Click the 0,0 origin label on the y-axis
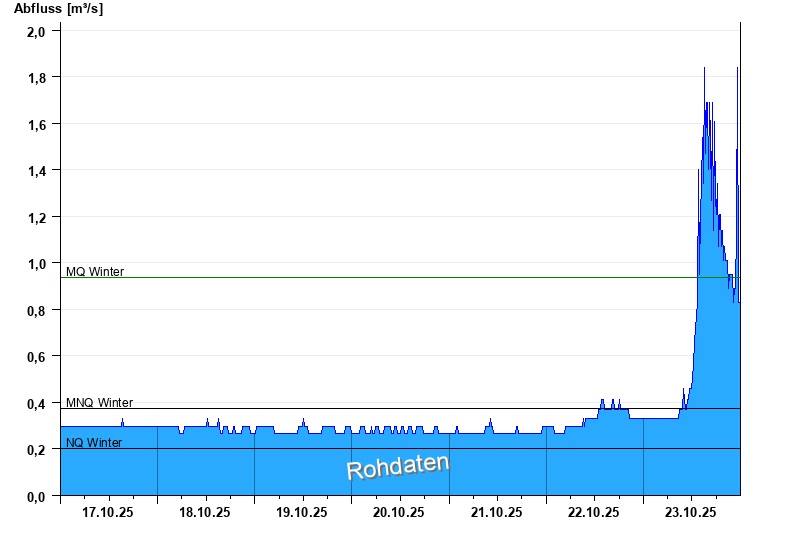This screenshot has width=800, height=550. coord(36,496)
